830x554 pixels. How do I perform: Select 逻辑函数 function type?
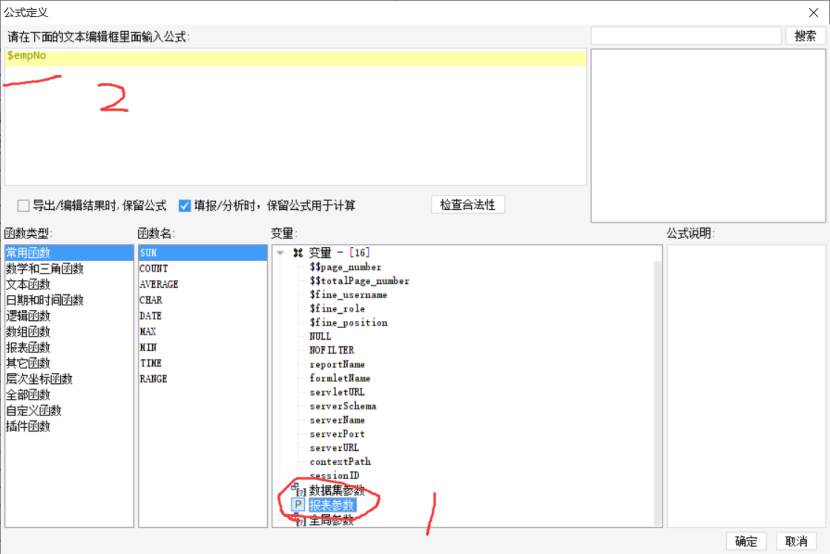pyautogui.click(x=69, y=316)
